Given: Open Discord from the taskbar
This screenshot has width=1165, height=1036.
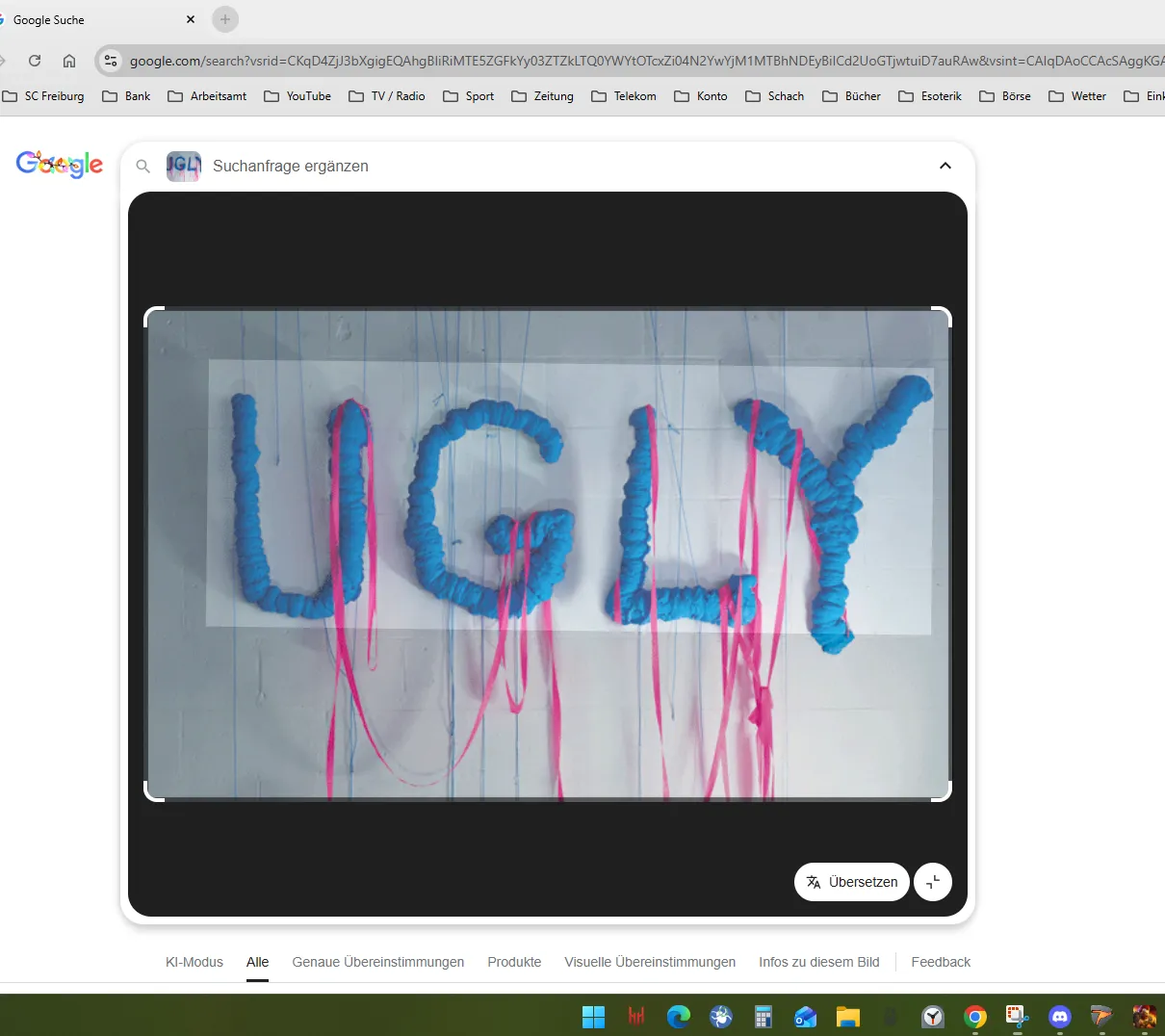Looking at the screenshot, I should [1059, 1017].
